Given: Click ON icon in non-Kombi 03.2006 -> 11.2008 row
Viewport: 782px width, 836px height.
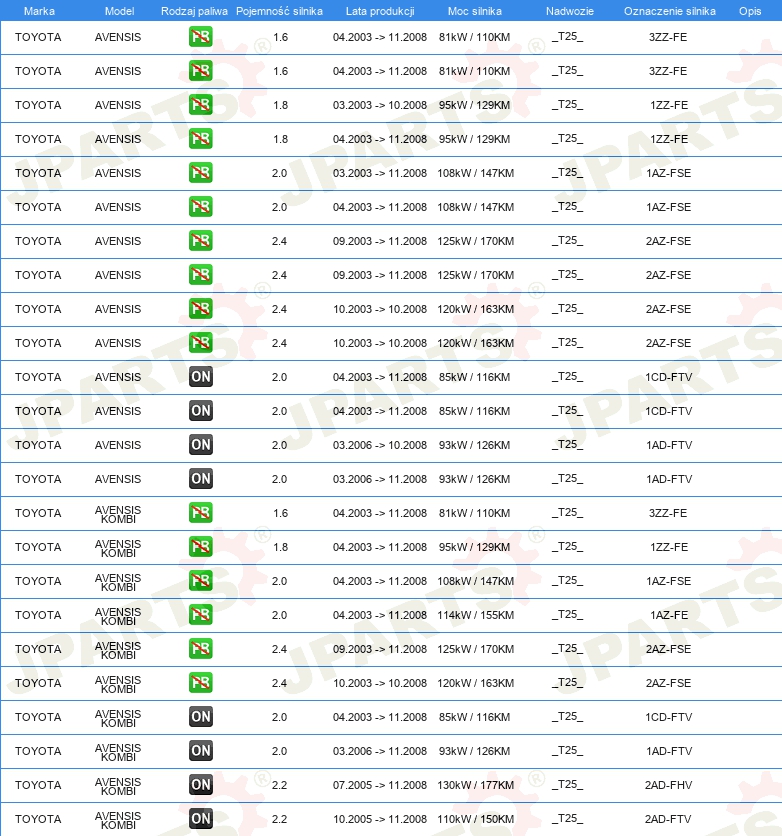Looking at the screenshot, I should 200,479.
